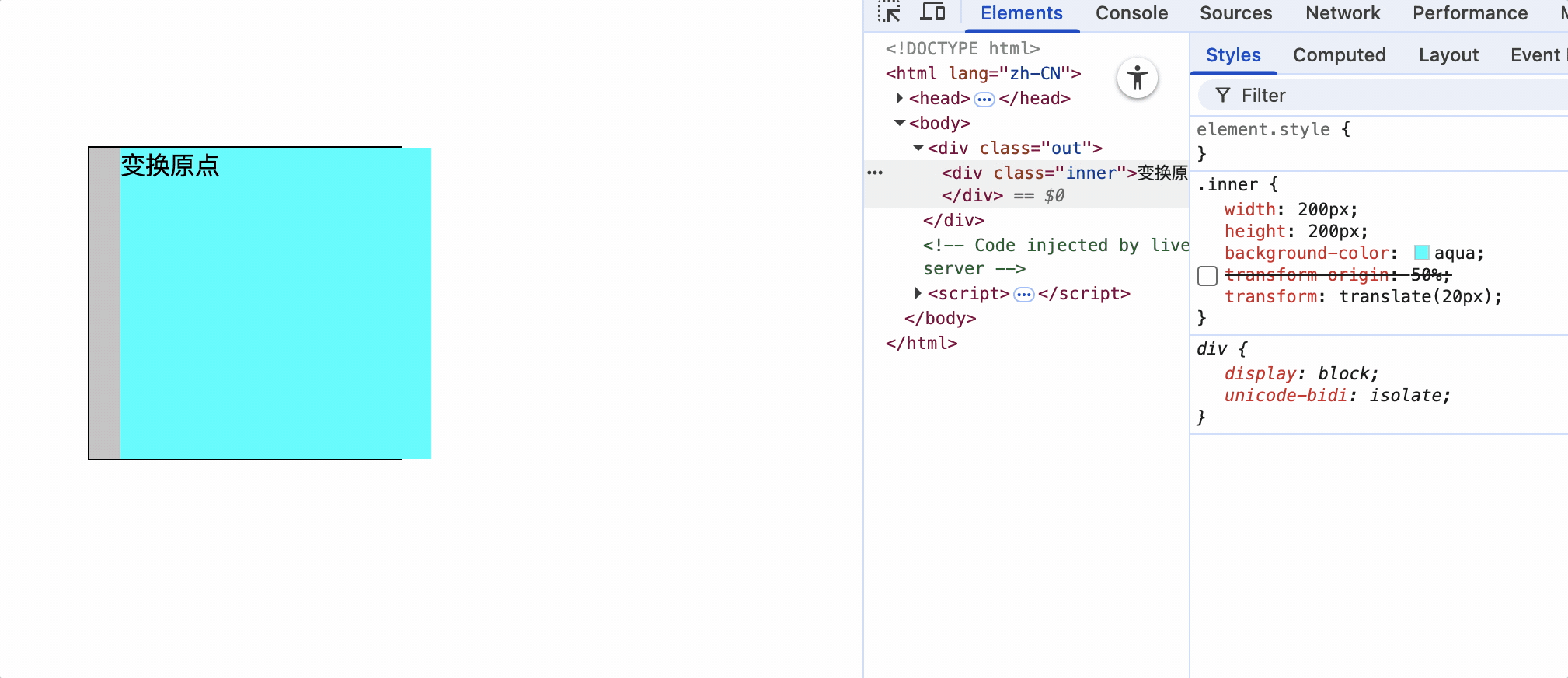Activate the inspect element picker icon
This screenshot has height=678, width=1568.
point(889,12)
